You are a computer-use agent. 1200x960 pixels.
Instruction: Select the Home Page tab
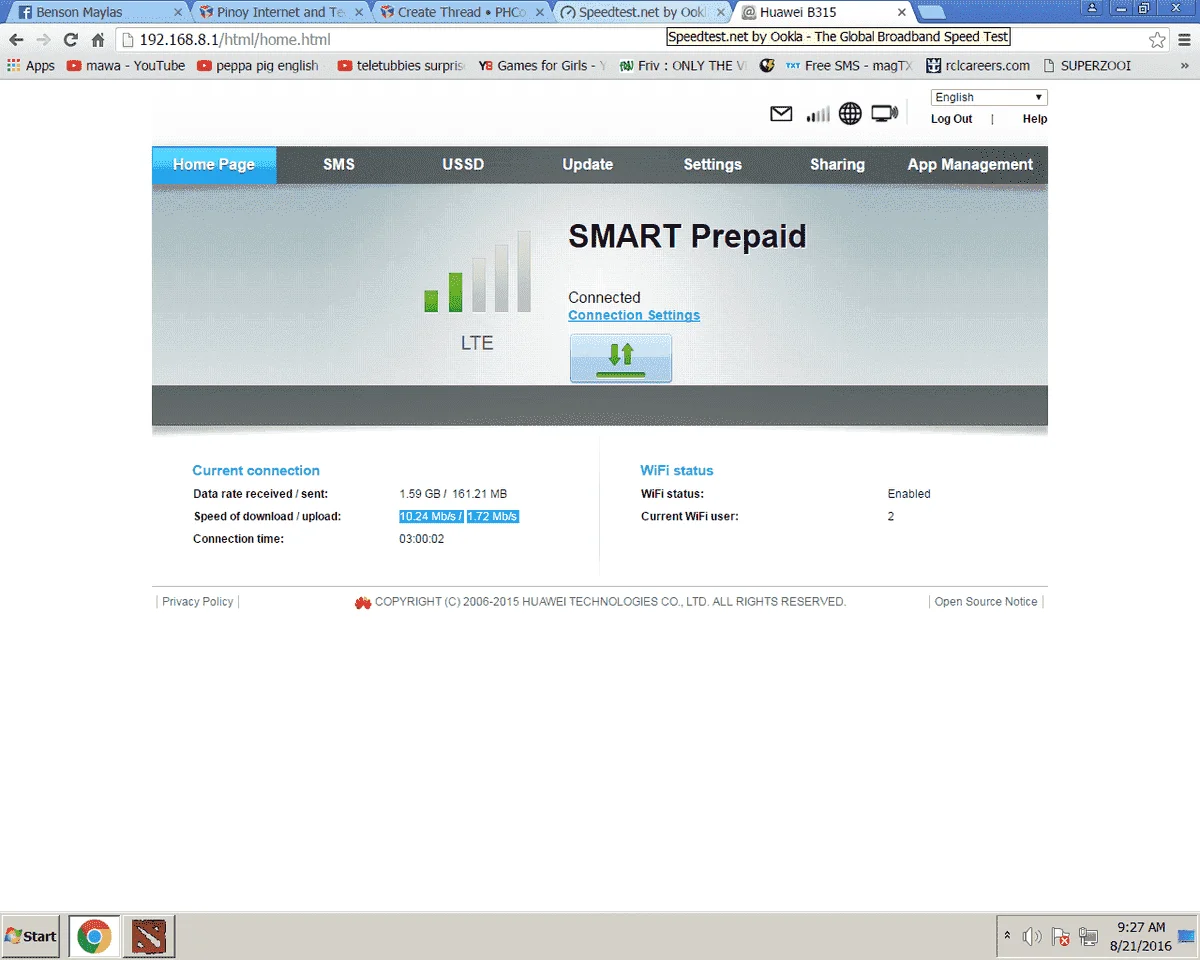(214, 165)
